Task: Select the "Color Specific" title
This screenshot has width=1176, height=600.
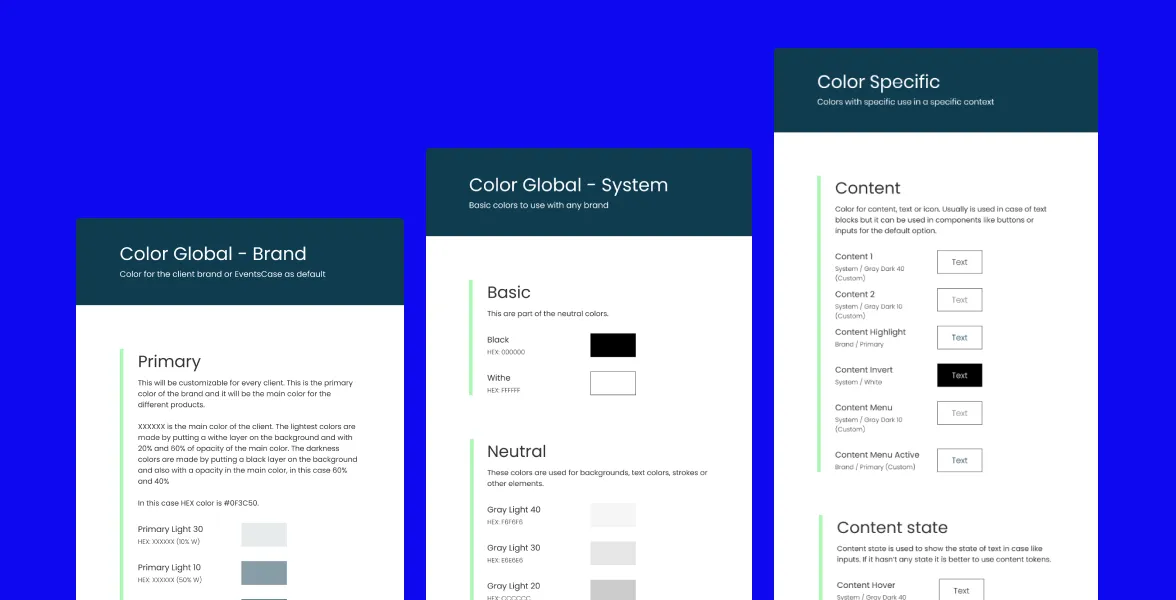Action: (x=878, y=82)
